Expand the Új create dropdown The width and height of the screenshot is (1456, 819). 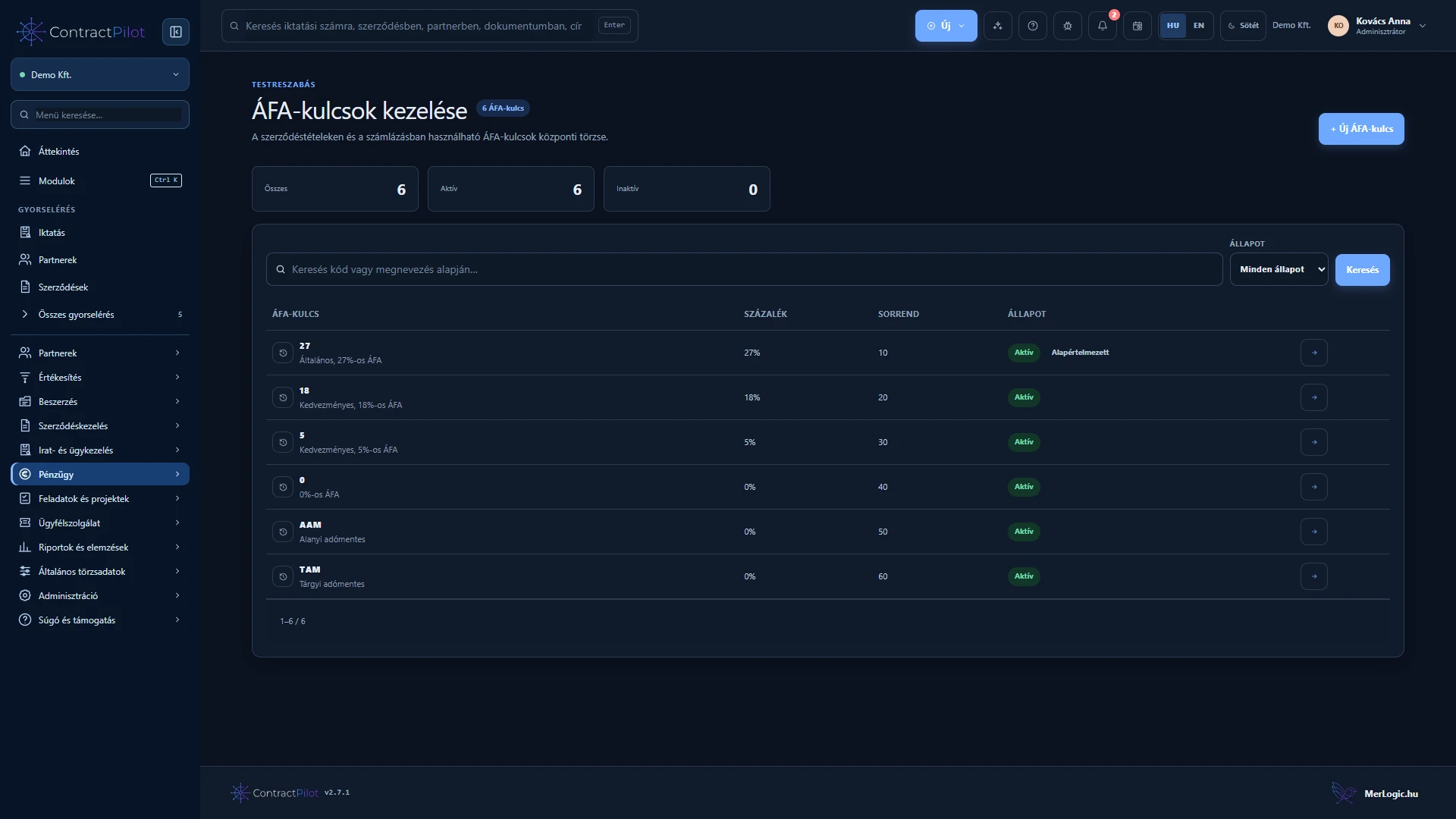point(946,26)
